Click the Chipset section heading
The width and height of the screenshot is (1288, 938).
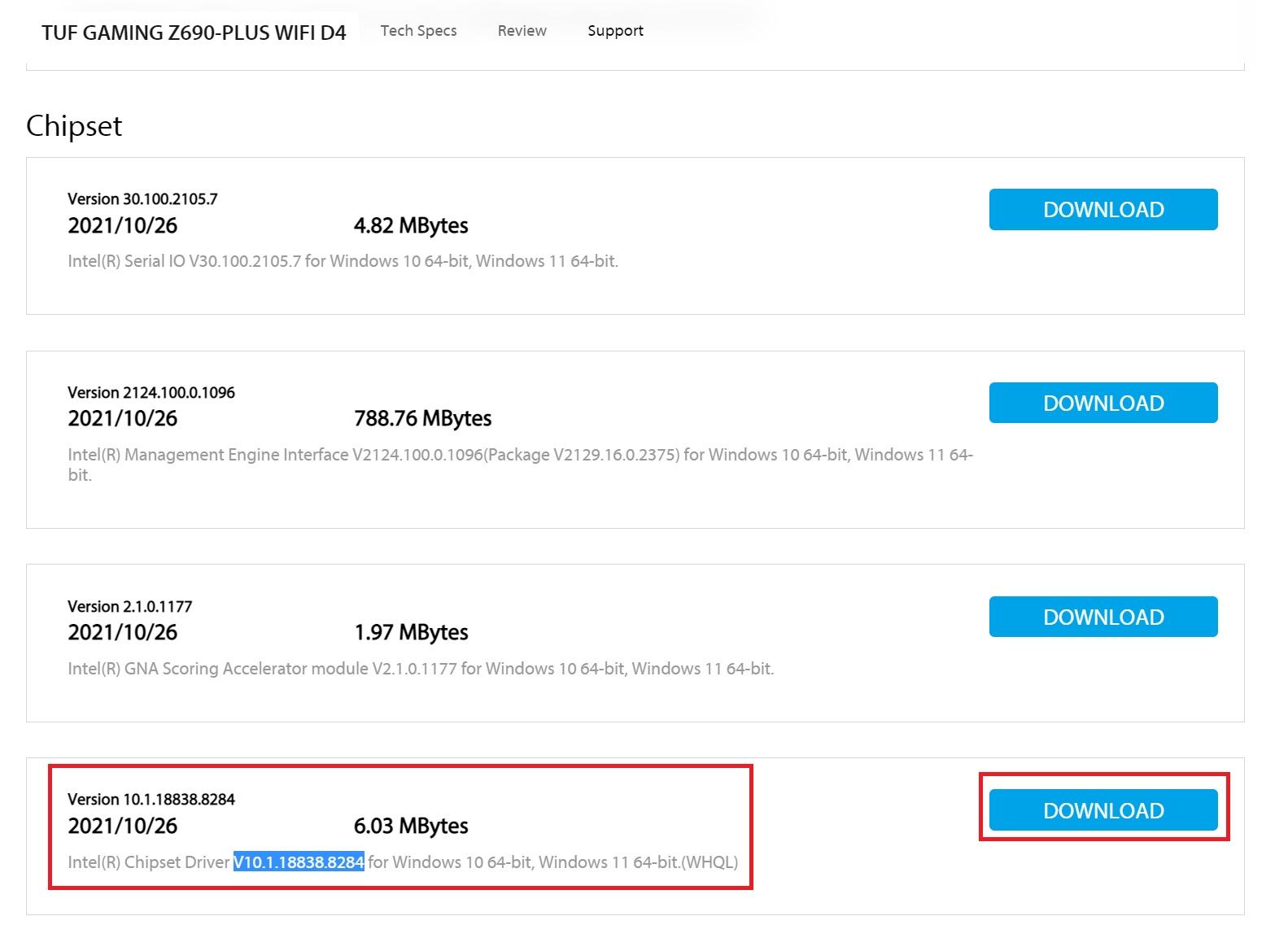74,126
